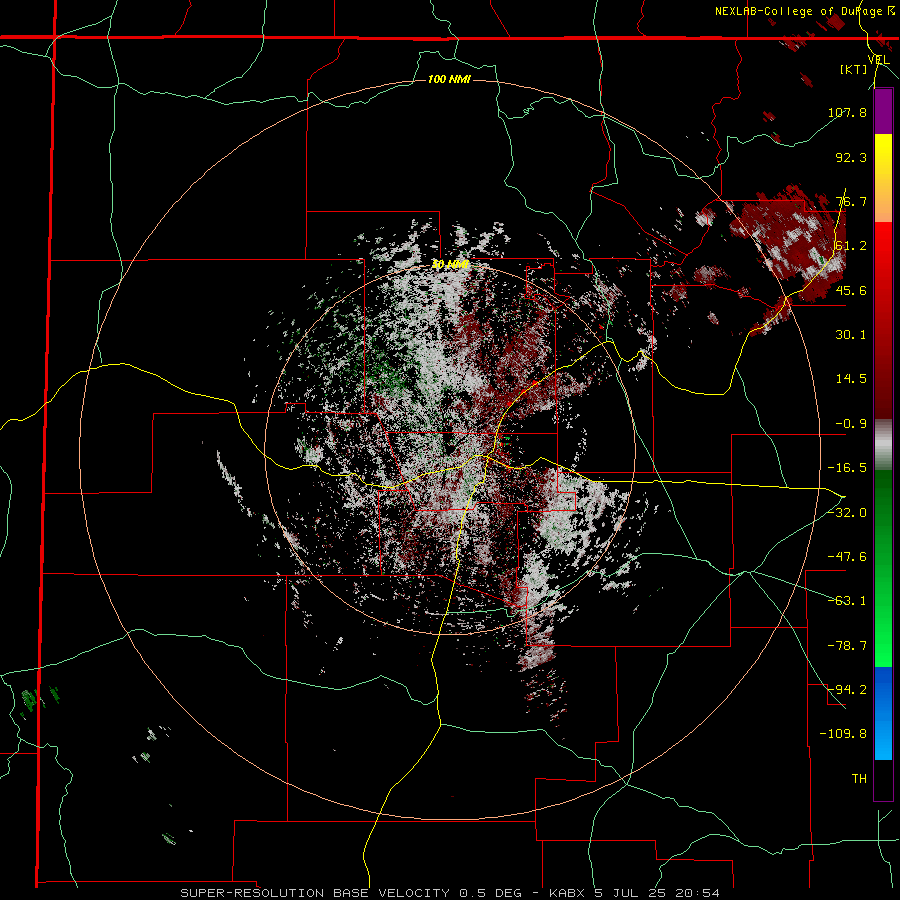The height and width of the screenshot is (900, 900).
Task: Click the 76.7 scale value
Action: (x=851, y=201)
